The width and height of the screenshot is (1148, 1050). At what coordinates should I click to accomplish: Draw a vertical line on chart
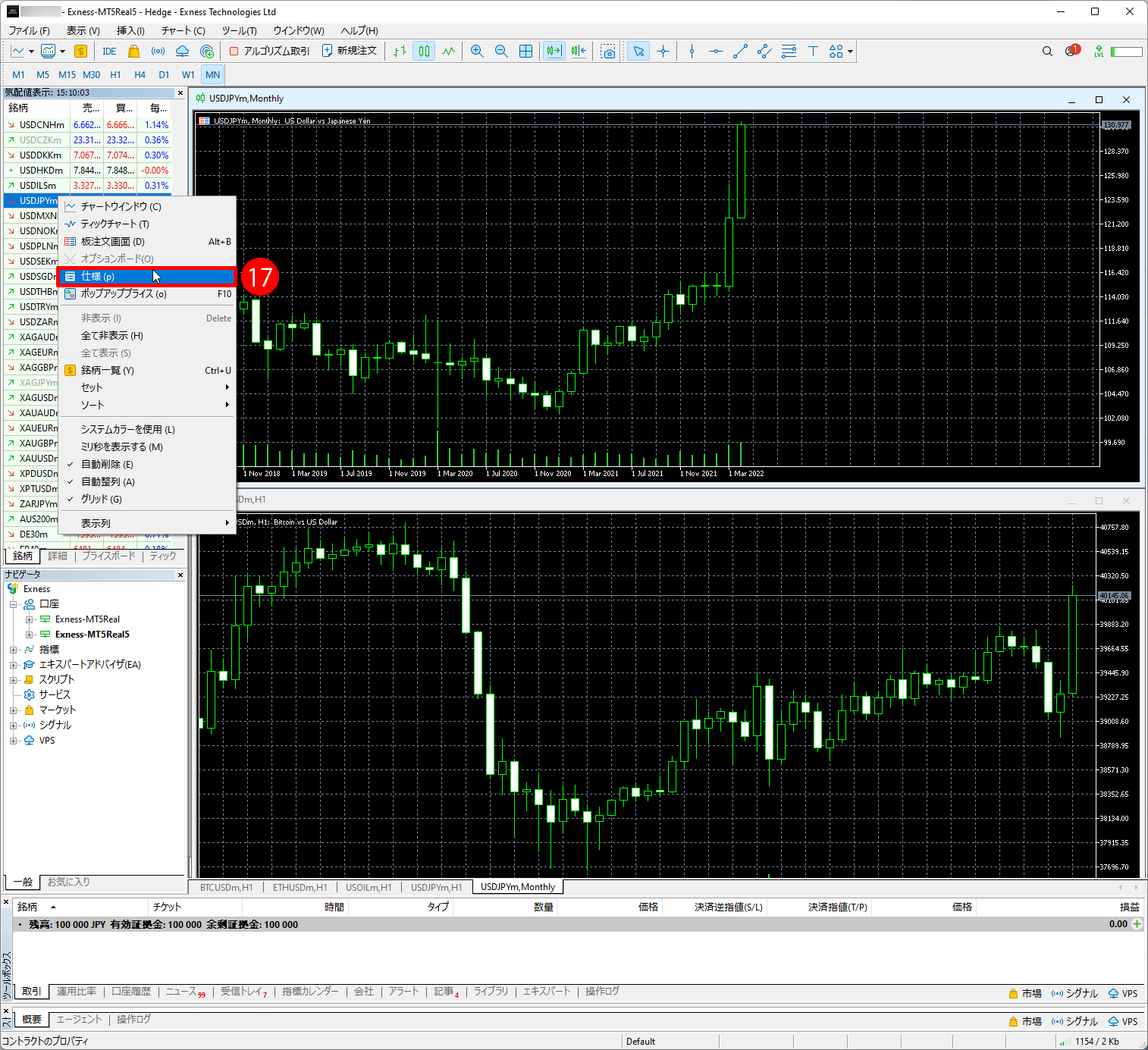click(x=692, y=52)
